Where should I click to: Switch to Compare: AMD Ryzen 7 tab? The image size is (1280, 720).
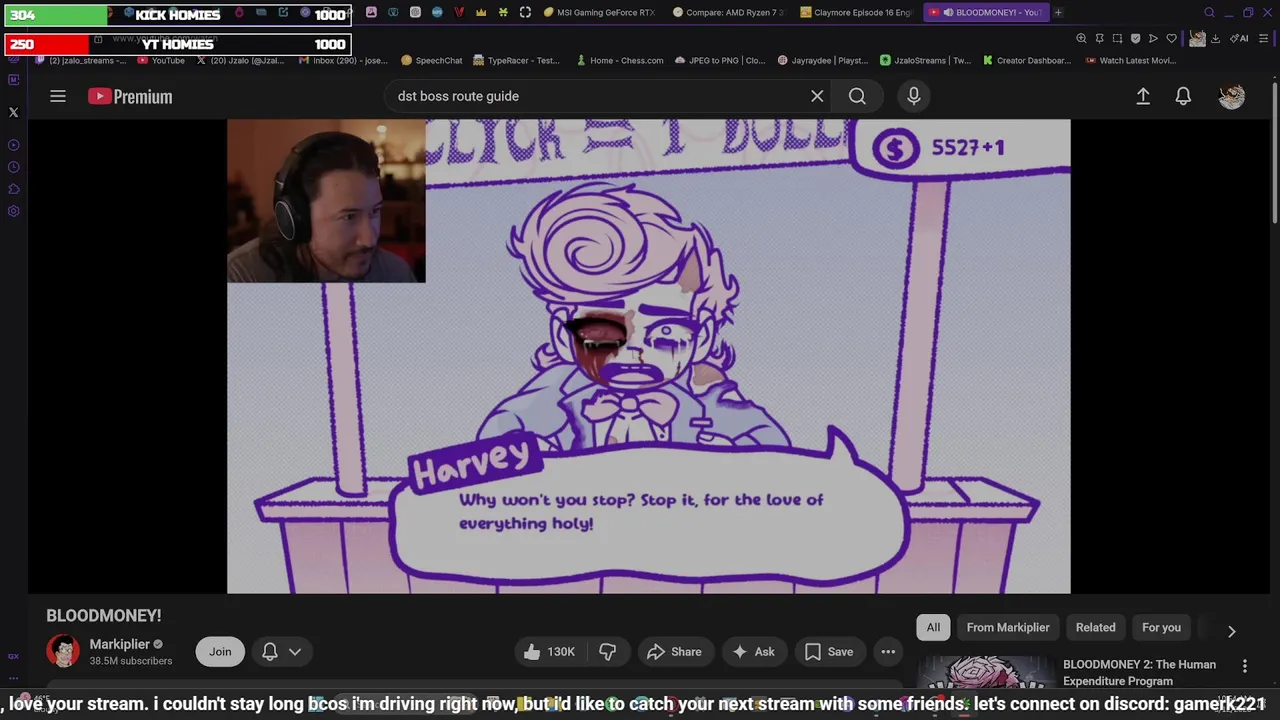tap(728, 12)
